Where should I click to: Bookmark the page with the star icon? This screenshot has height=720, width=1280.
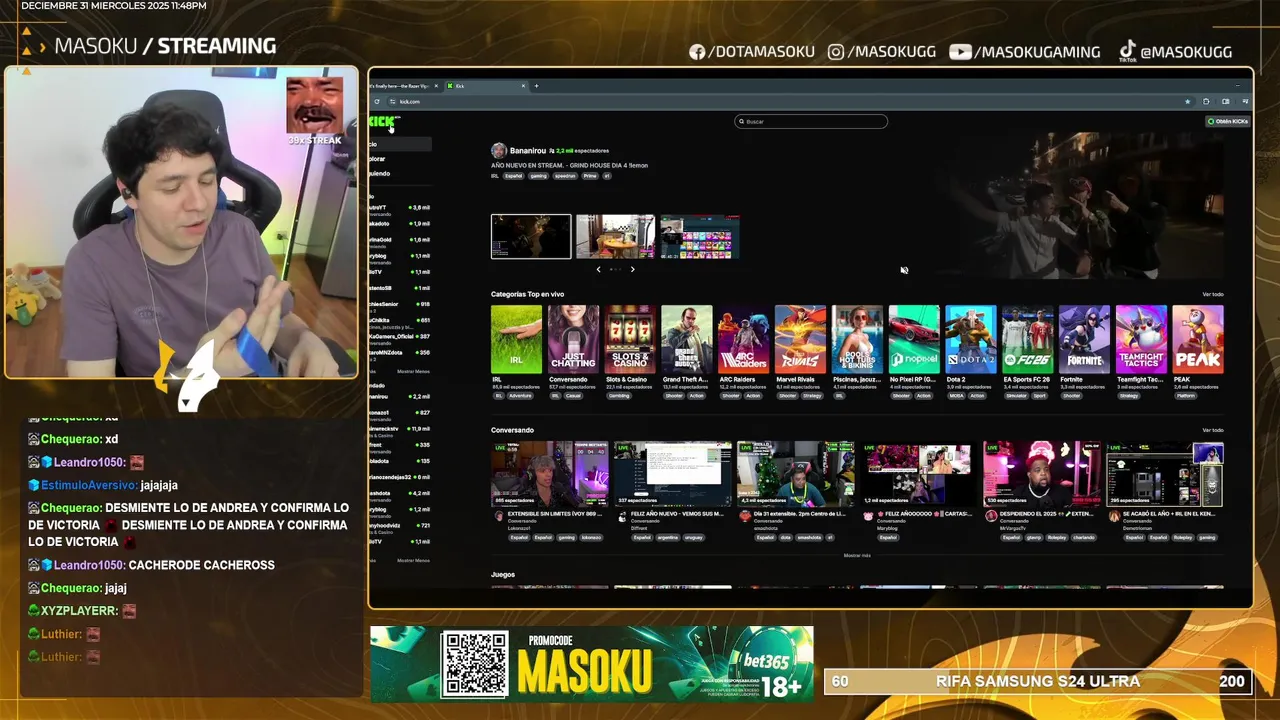click(x=1187, y=101)
